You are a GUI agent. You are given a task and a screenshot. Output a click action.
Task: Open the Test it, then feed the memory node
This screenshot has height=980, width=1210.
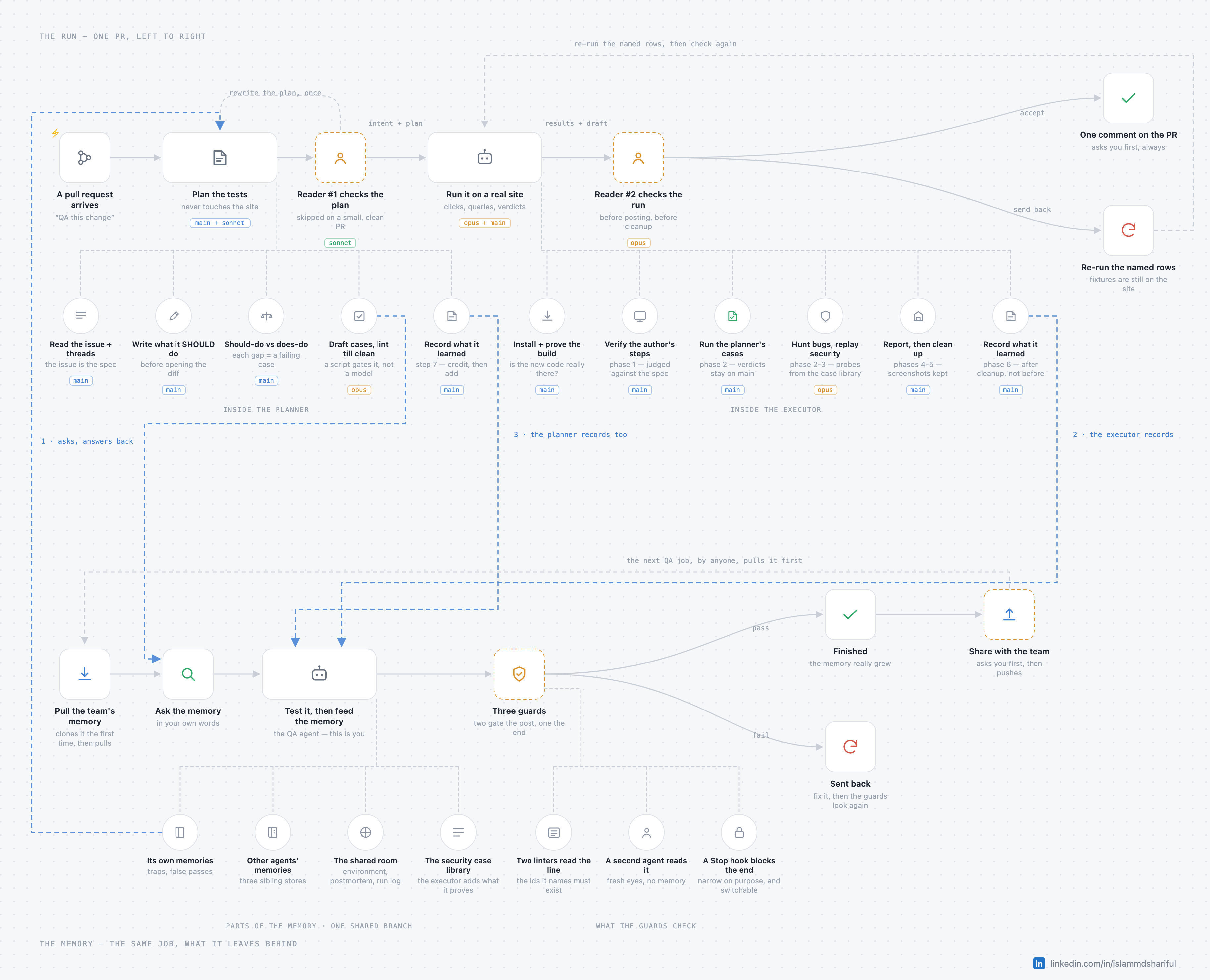(x=319, y=674)
